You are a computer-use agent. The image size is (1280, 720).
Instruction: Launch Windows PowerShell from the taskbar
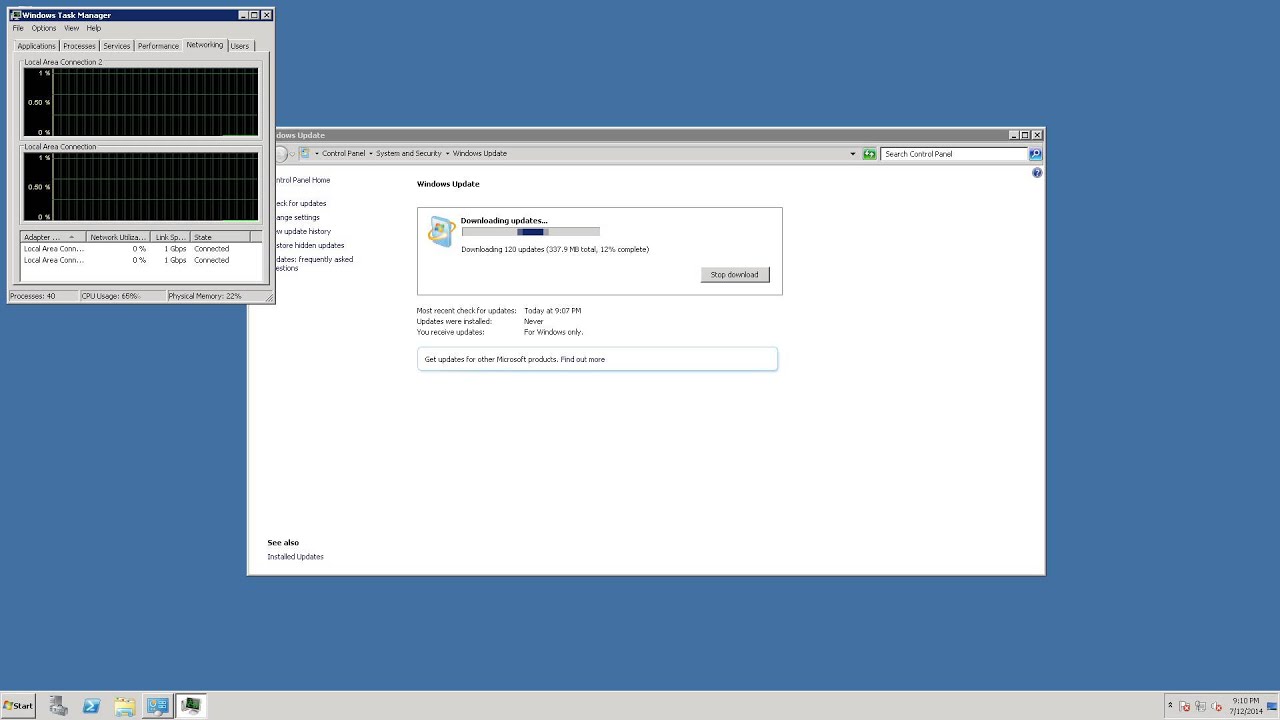[x=91, y=706]
